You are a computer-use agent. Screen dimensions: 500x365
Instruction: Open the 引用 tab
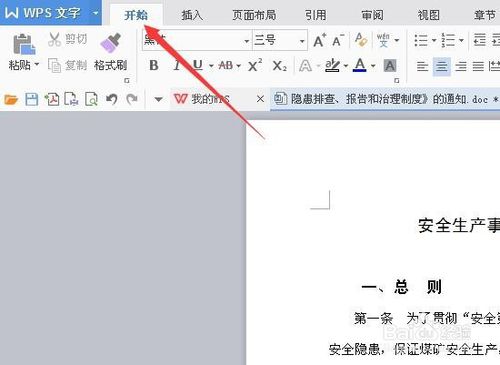click(315, 15)
